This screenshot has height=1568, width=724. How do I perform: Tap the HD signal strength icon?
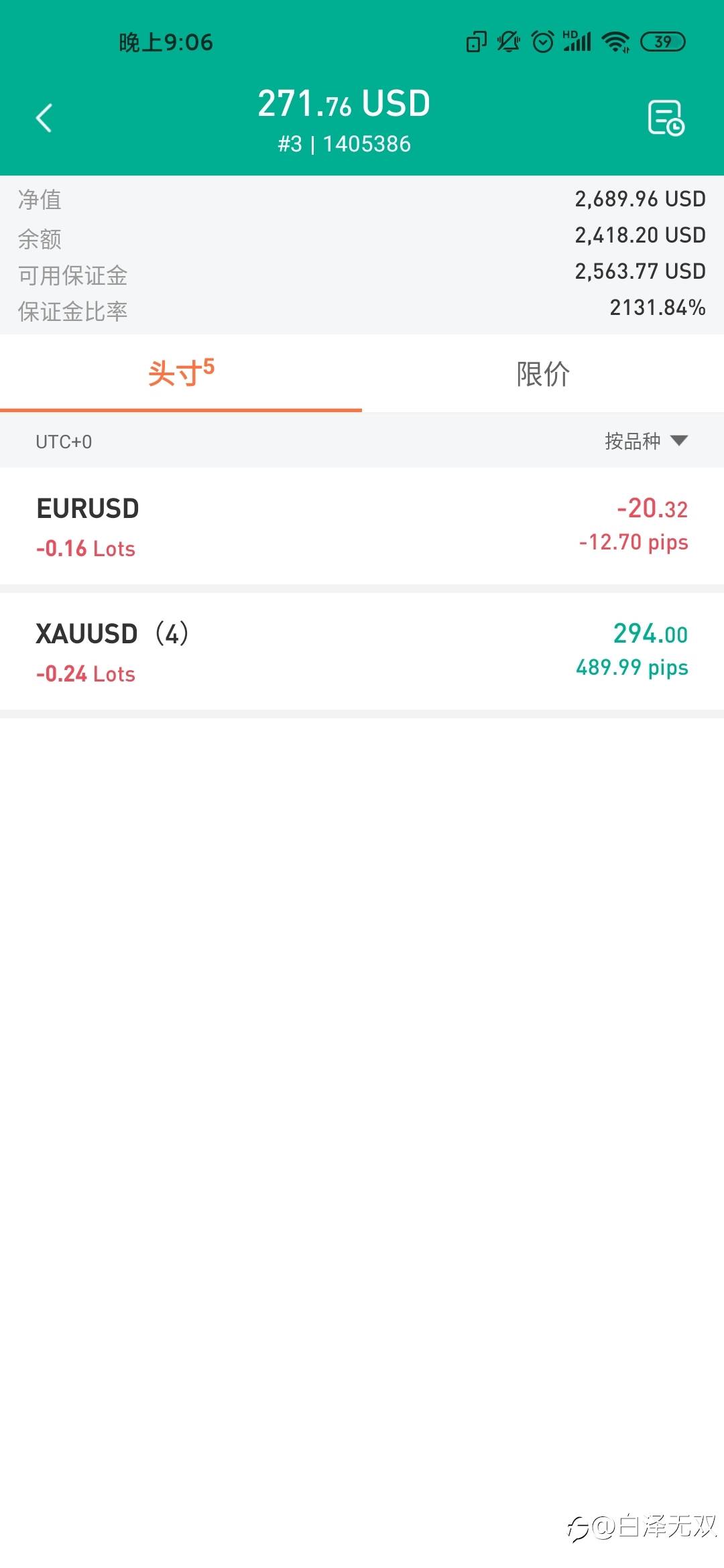pyautogui.click(x=577, y=42)
